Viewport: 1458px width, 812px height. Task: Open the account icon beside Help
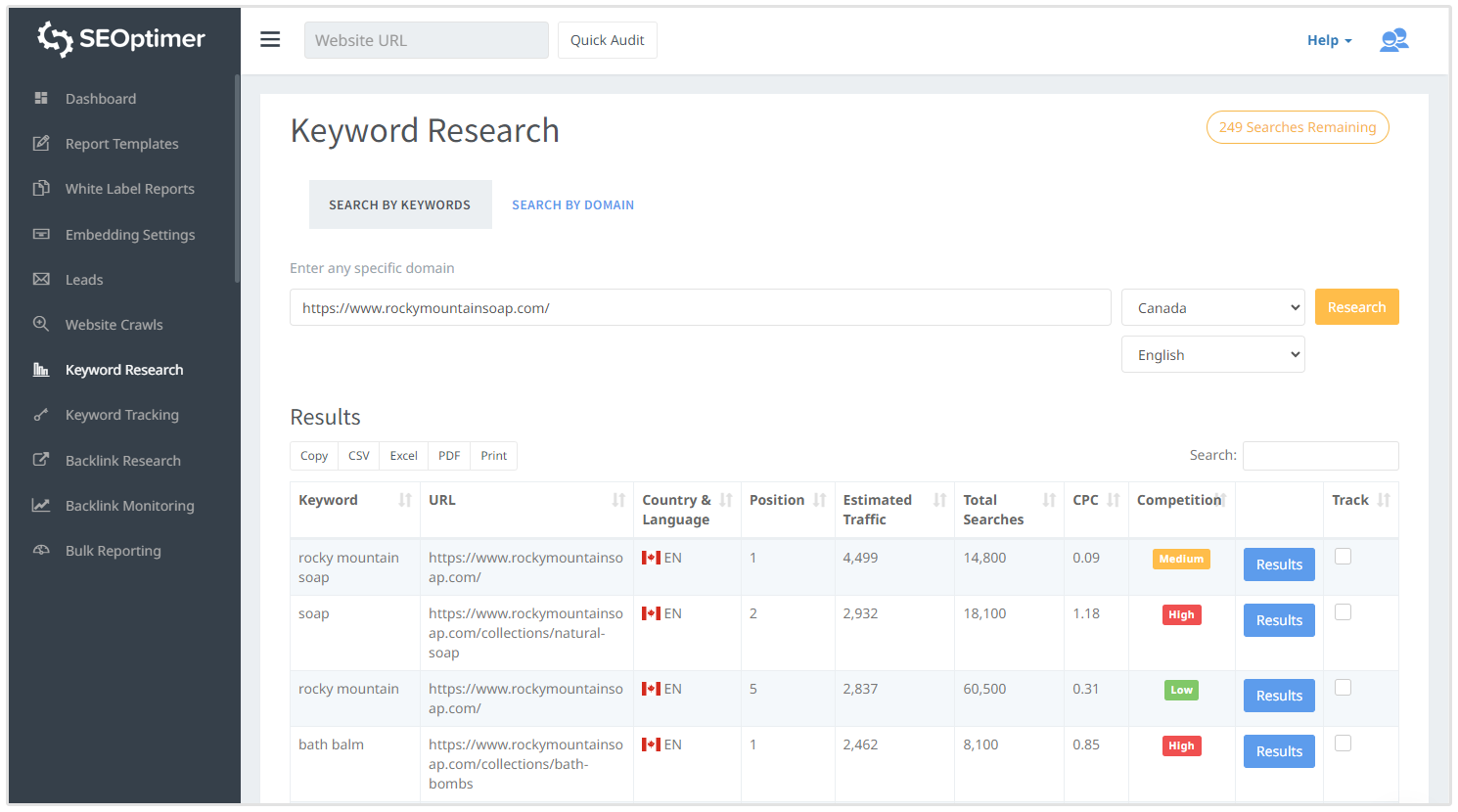tap(1393, 39)
